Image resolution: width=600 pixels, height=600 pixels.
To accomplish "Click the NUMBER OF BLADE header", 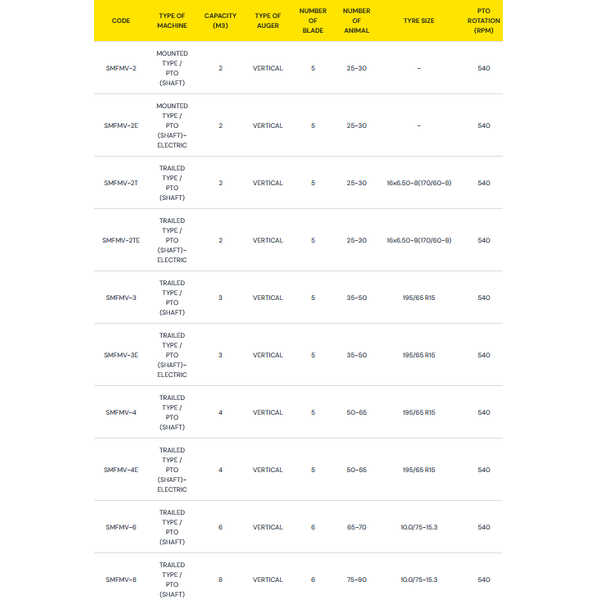I will pos(313,21).
